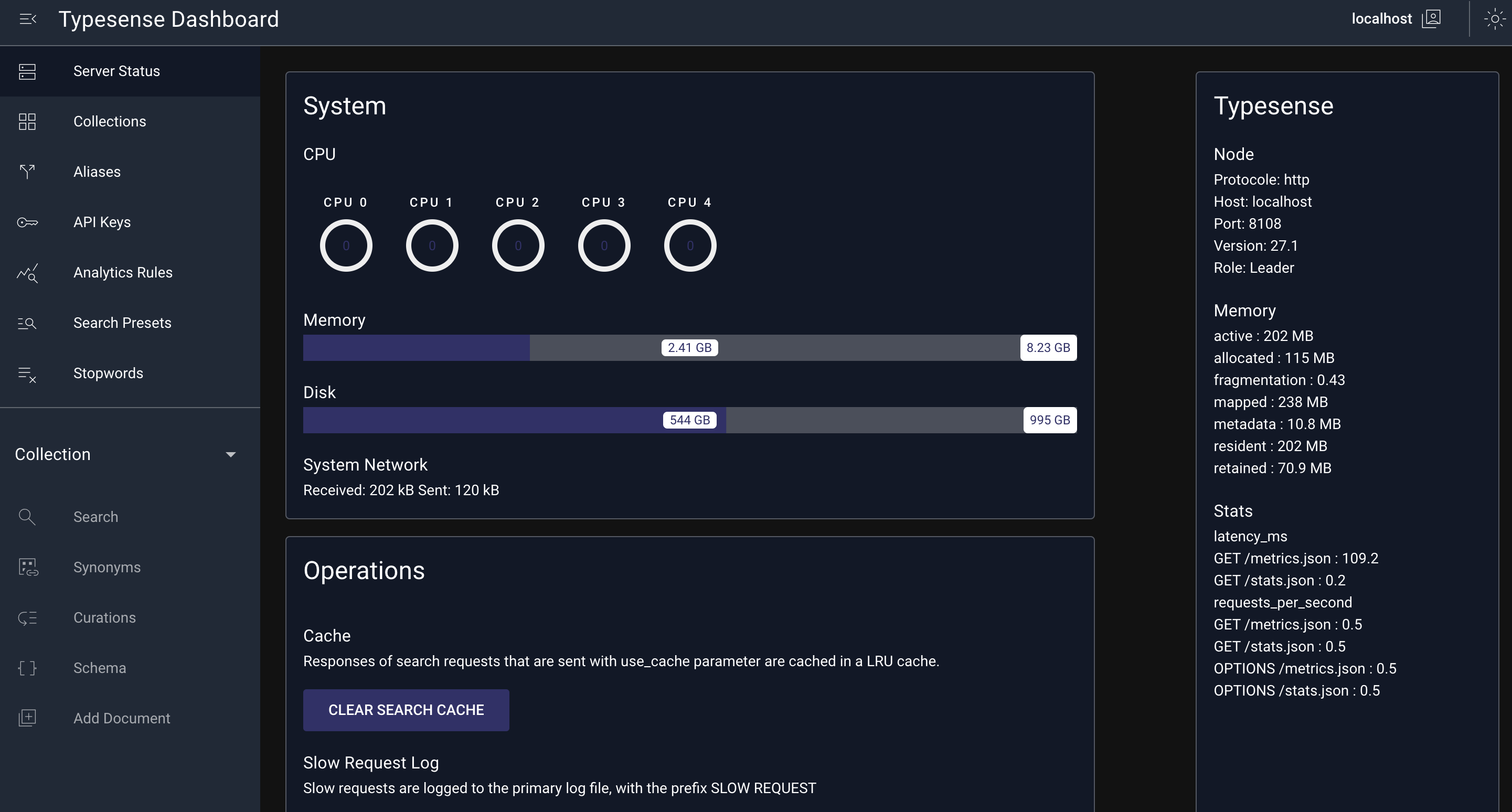
Task: Click the 2.41 GB memory usage label
Action: [x=690, y=348]
